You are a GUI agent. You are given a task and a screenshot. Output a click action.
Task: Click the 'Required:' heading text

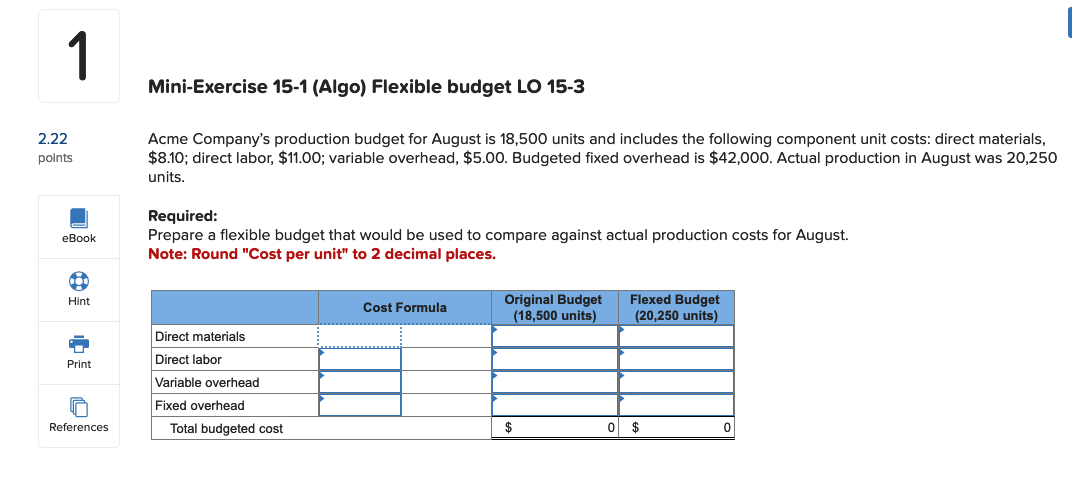pyautogui.click(x=183, y=216)
